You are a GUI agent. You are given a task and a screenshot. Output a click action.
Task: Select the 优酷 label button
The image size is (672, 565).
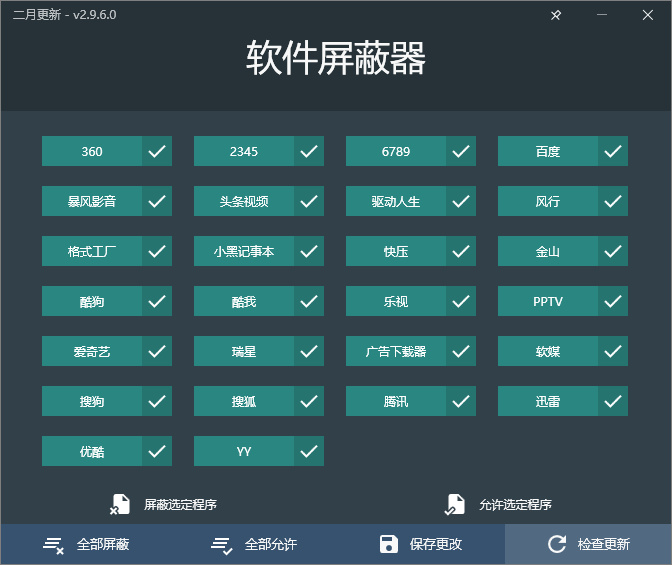[92, 451]
